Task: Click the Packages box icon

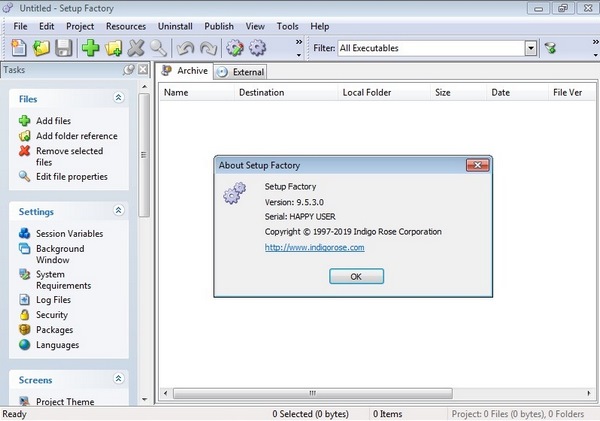Action: point(24,330)
